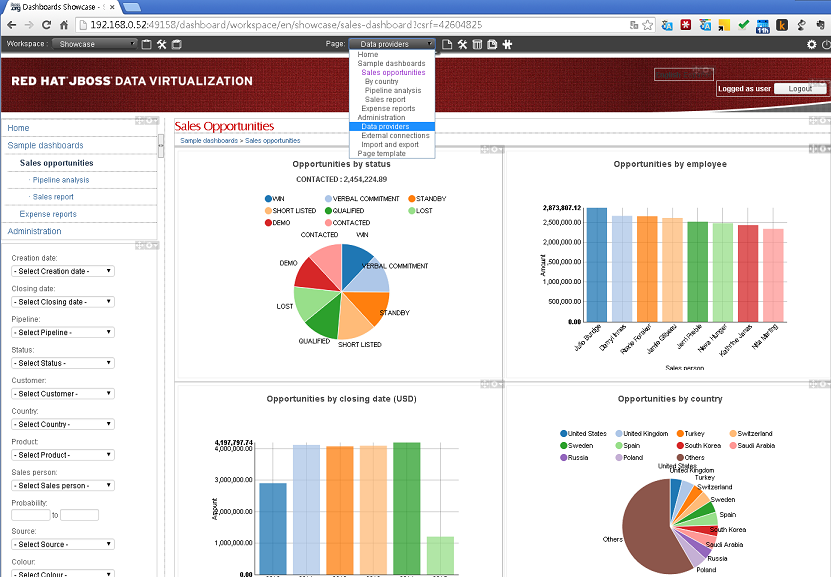Open the Showcase workspace selector
Screen dimensions: 831x577
coord(98,43)
